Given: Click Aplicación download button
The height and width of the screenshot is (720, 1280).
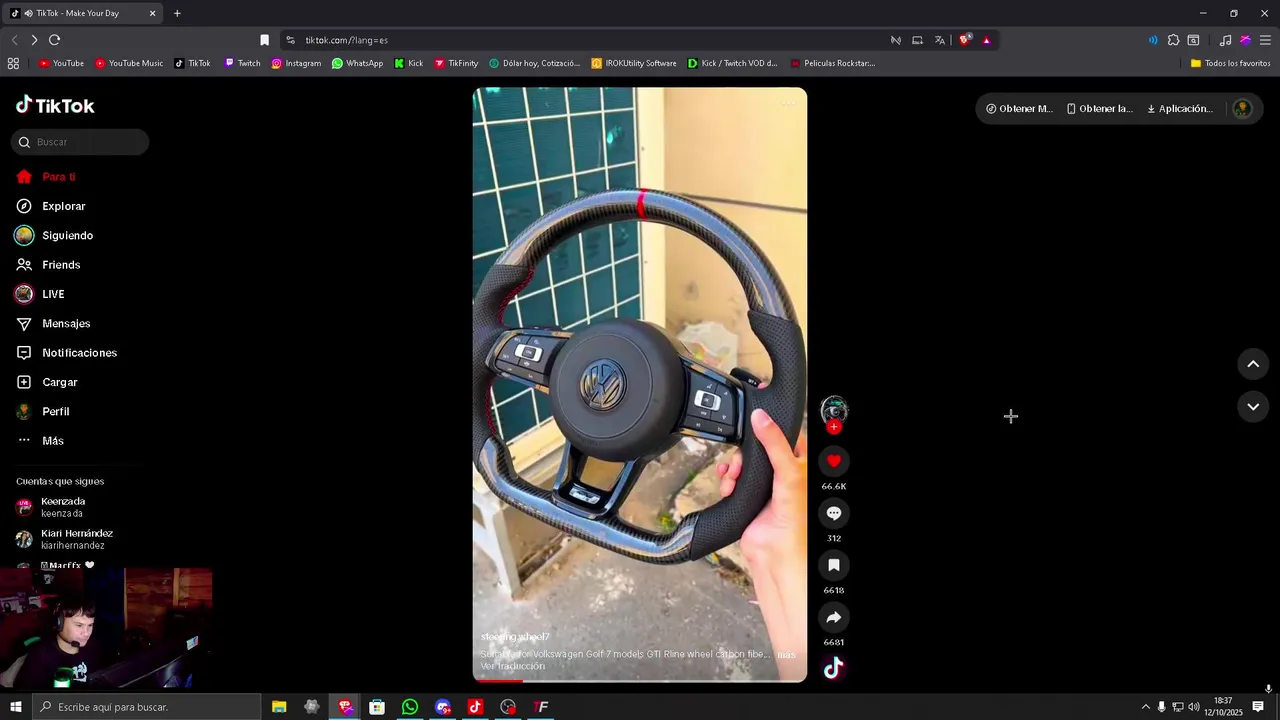Looking at the screenshot, I should 1180,108.
